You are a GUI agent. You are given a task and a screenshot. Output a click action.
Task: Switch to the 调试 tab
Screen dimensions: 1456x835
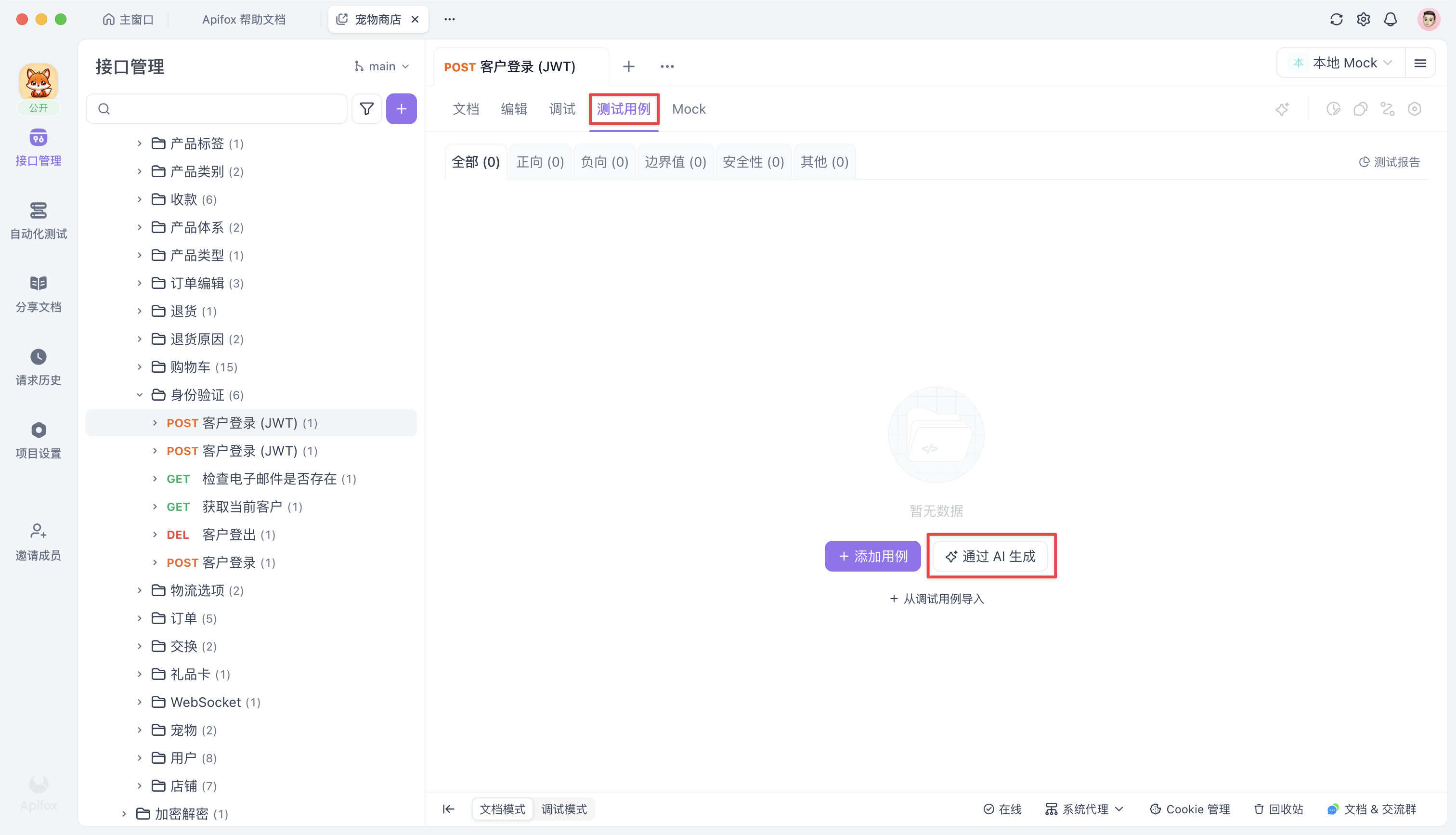[562, 109]
